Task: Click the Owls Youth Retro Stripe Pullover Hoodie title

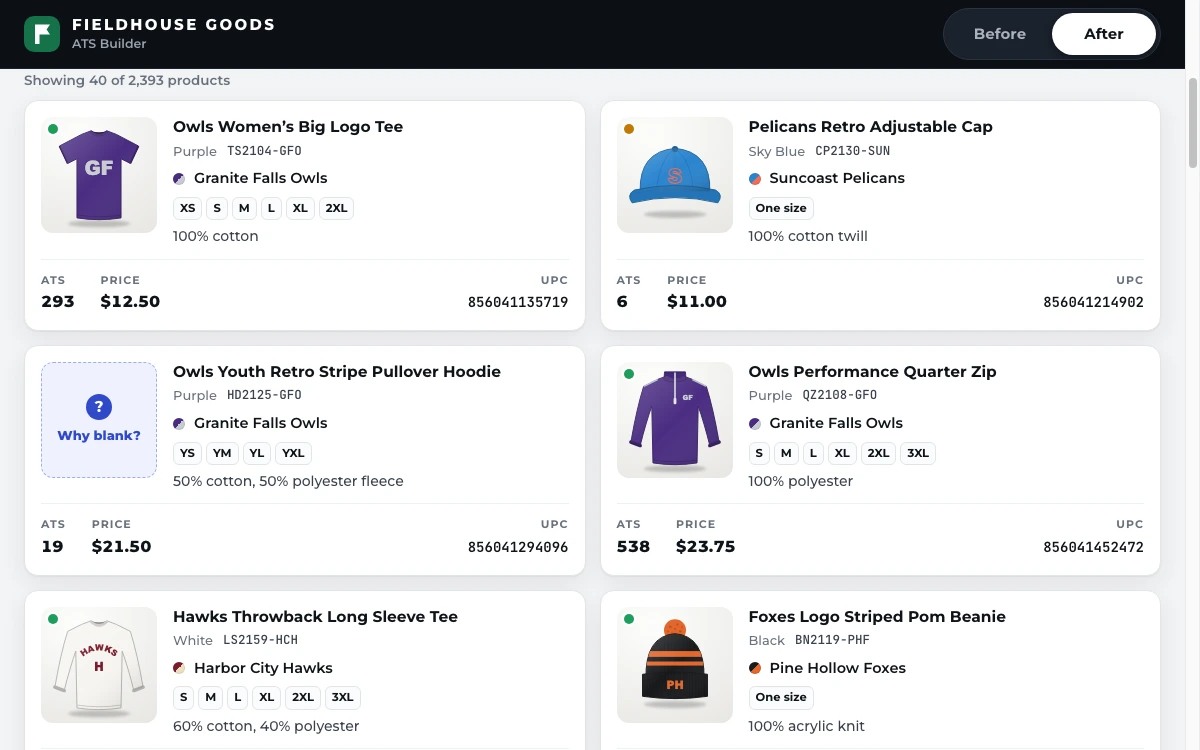Action: pos(337,372)
